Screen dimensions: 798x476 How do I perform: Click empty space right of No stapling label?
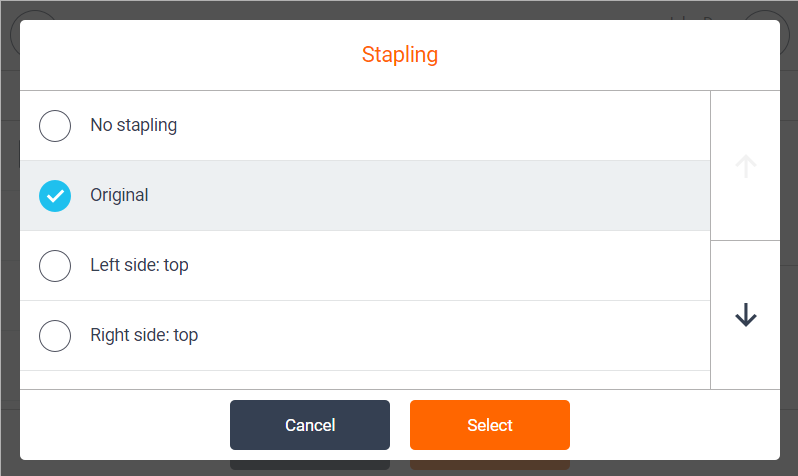[443, 126]
